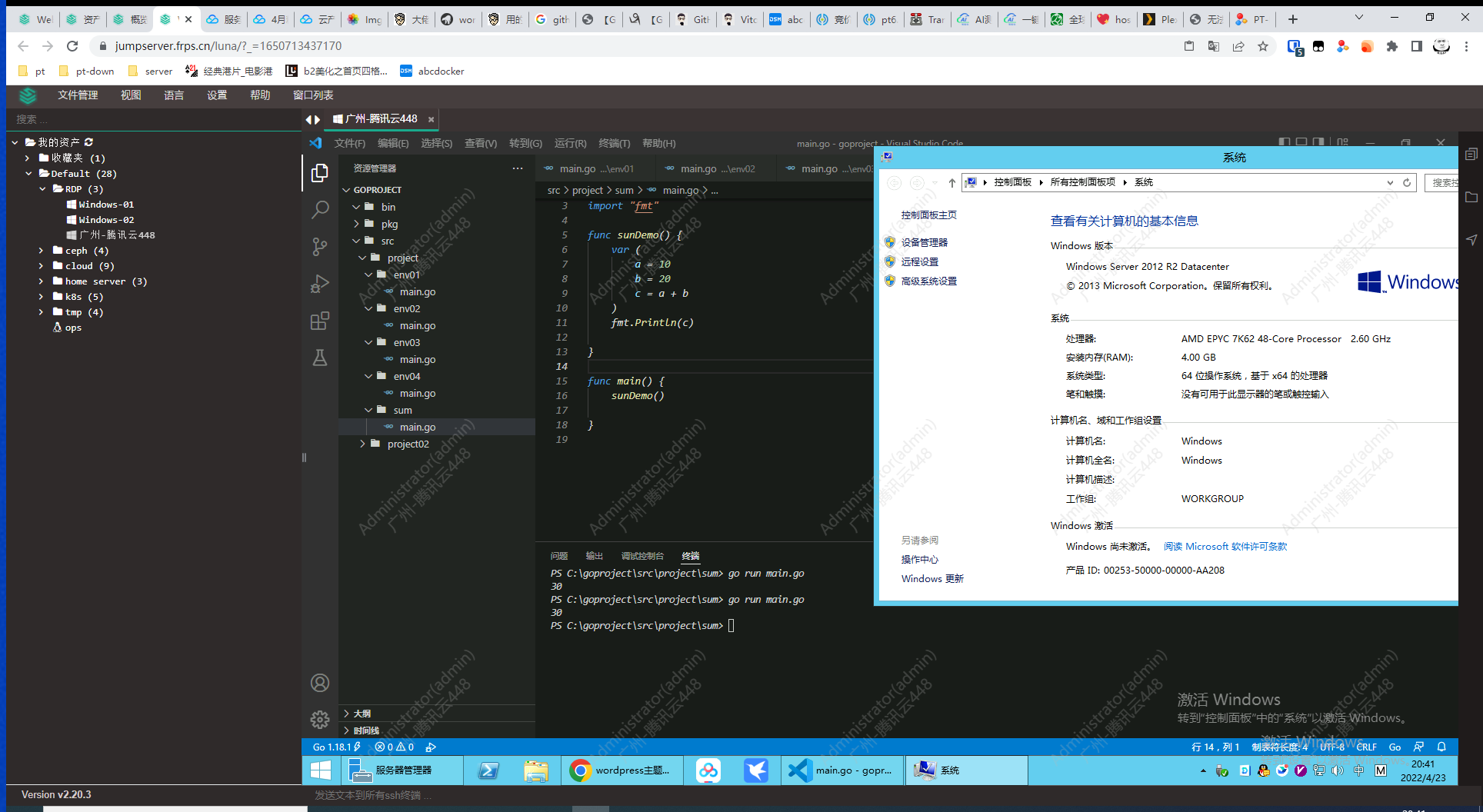Open 远程设置 link
The width and height of the screenshot is (1483, 812).
point(920,261)
